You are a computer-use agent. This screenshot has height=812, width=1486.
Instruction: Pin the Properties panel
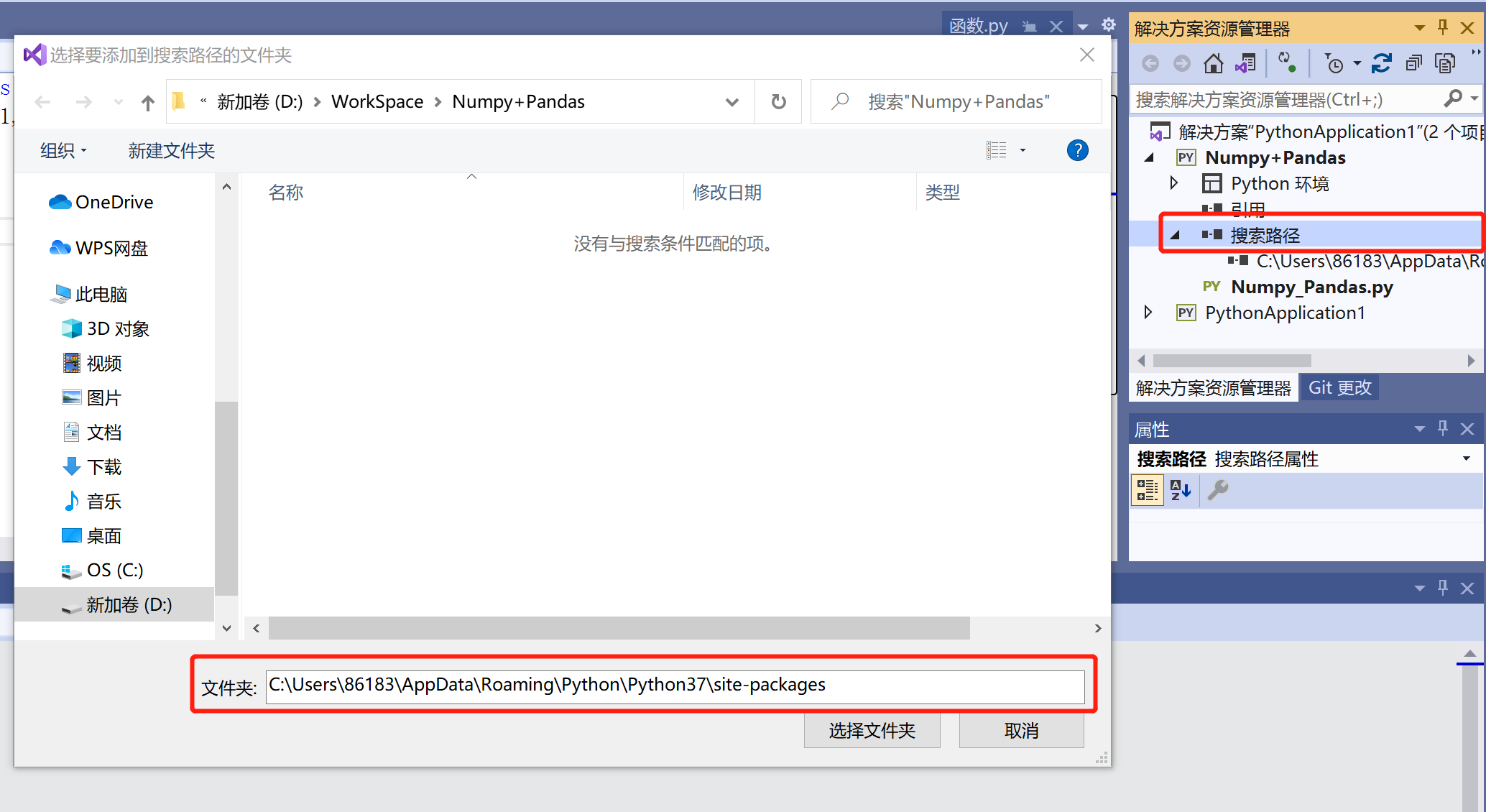(x=1442, y=428)
